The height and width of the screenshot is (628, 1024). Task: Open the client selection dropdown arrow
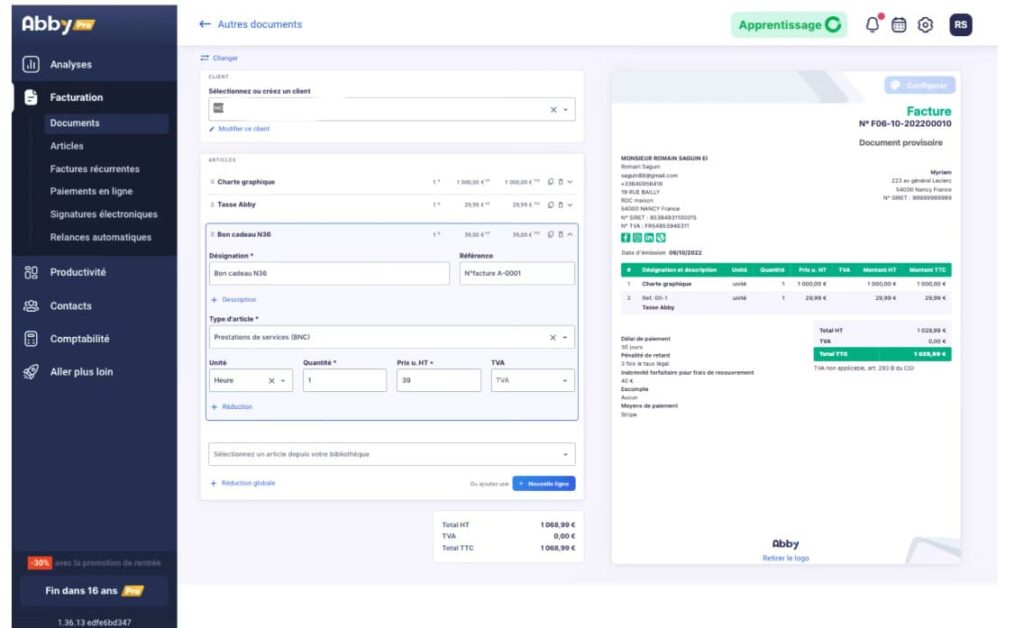pyautogui.click(x=566, y=110)
